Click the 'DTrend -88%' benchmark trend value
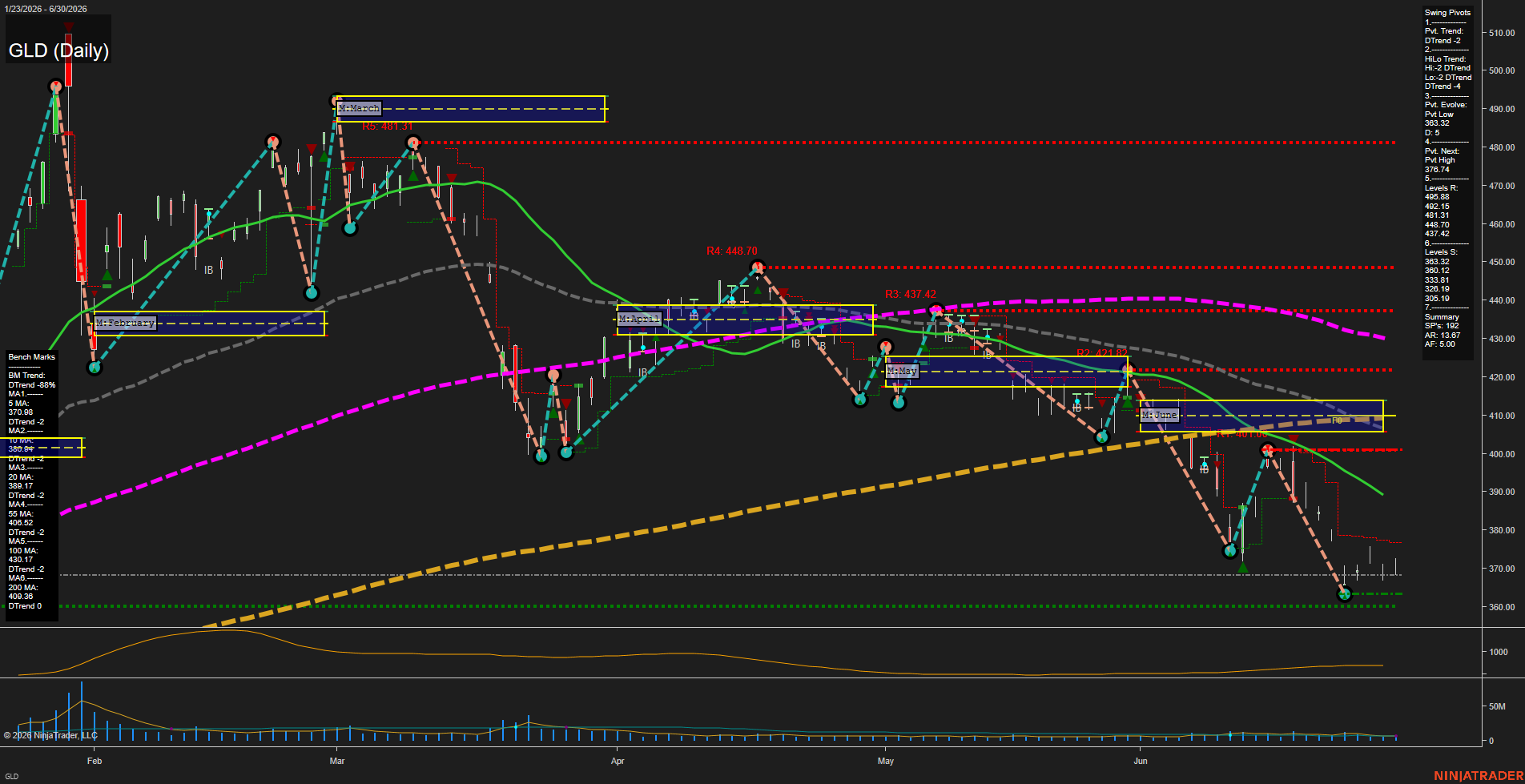Image resolution: width=1525 pixels, height=784 pixels. click(32, 385)
